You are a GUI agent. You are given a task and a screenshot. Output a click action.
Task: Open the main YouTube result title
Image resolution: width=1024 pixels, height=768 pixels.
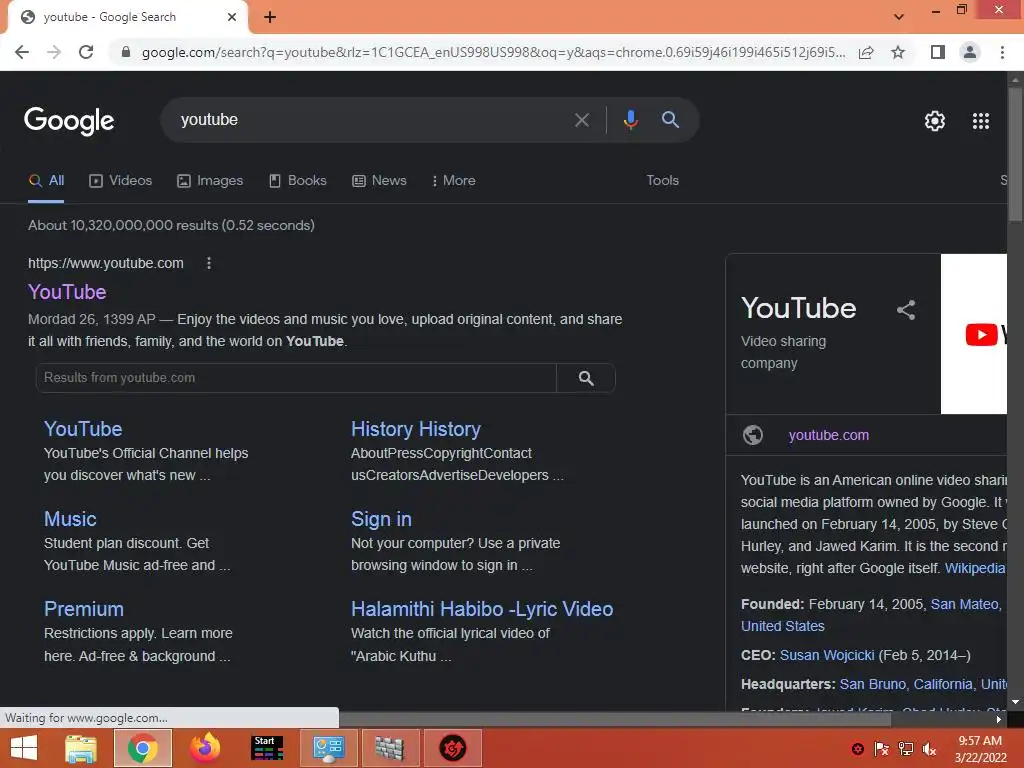tap(67, 292)
